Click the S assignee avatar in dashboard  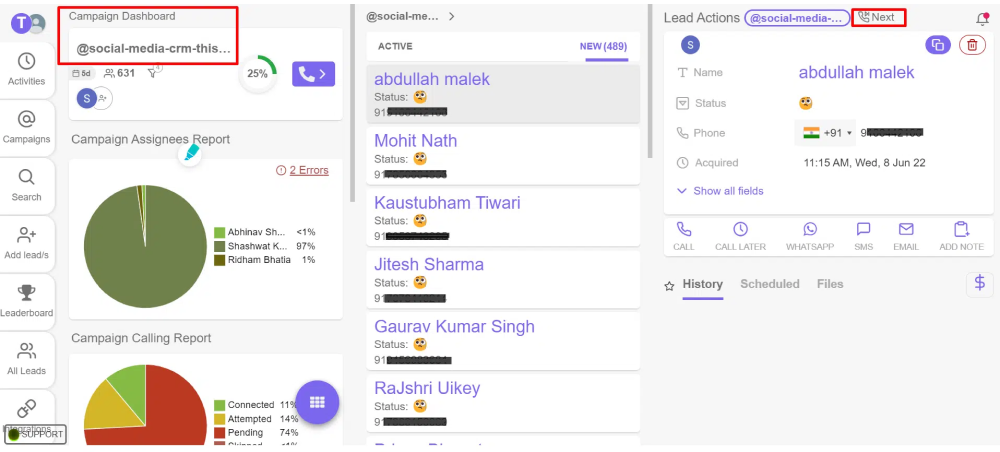(86, 98)
